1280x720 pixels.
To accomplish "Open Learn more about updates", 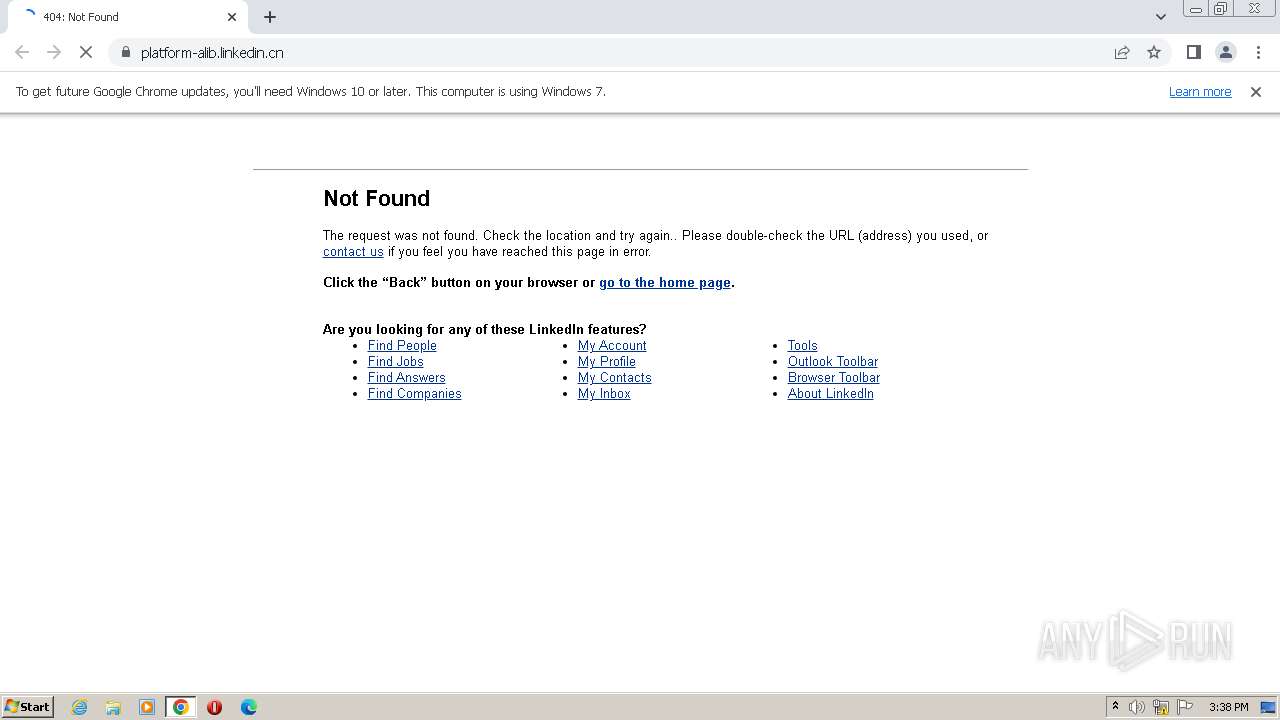I will click(x=1200, y=91).
